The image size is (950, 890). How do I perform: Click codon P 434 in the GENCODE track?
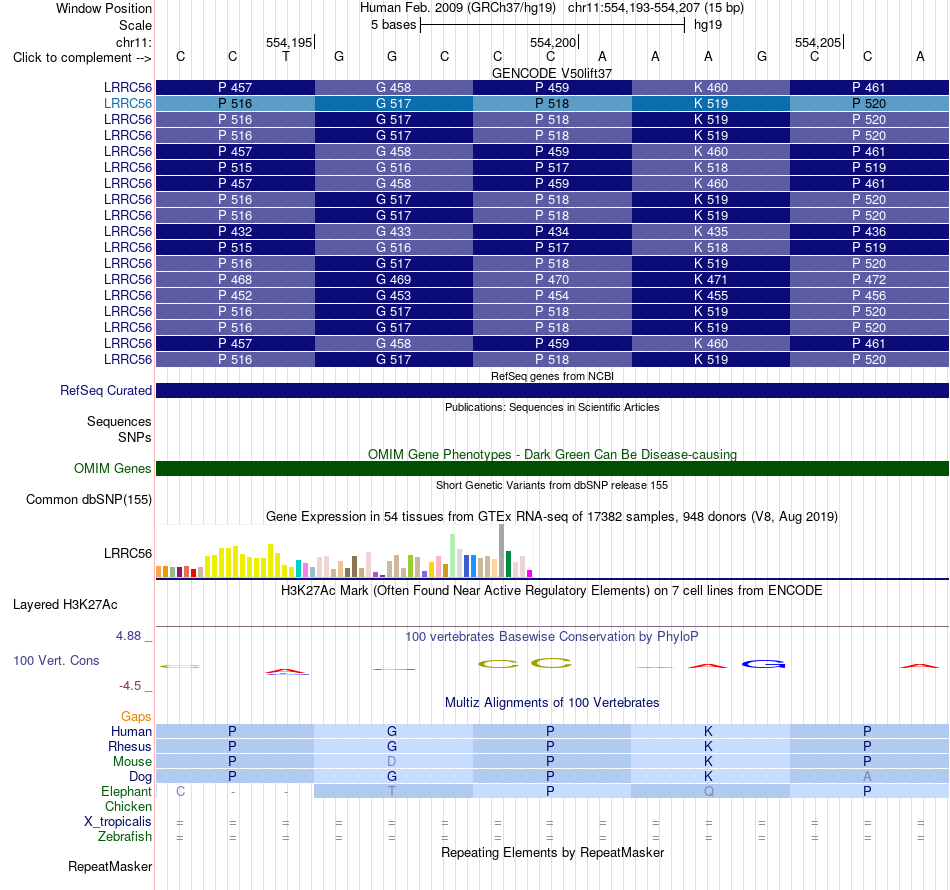552,231
